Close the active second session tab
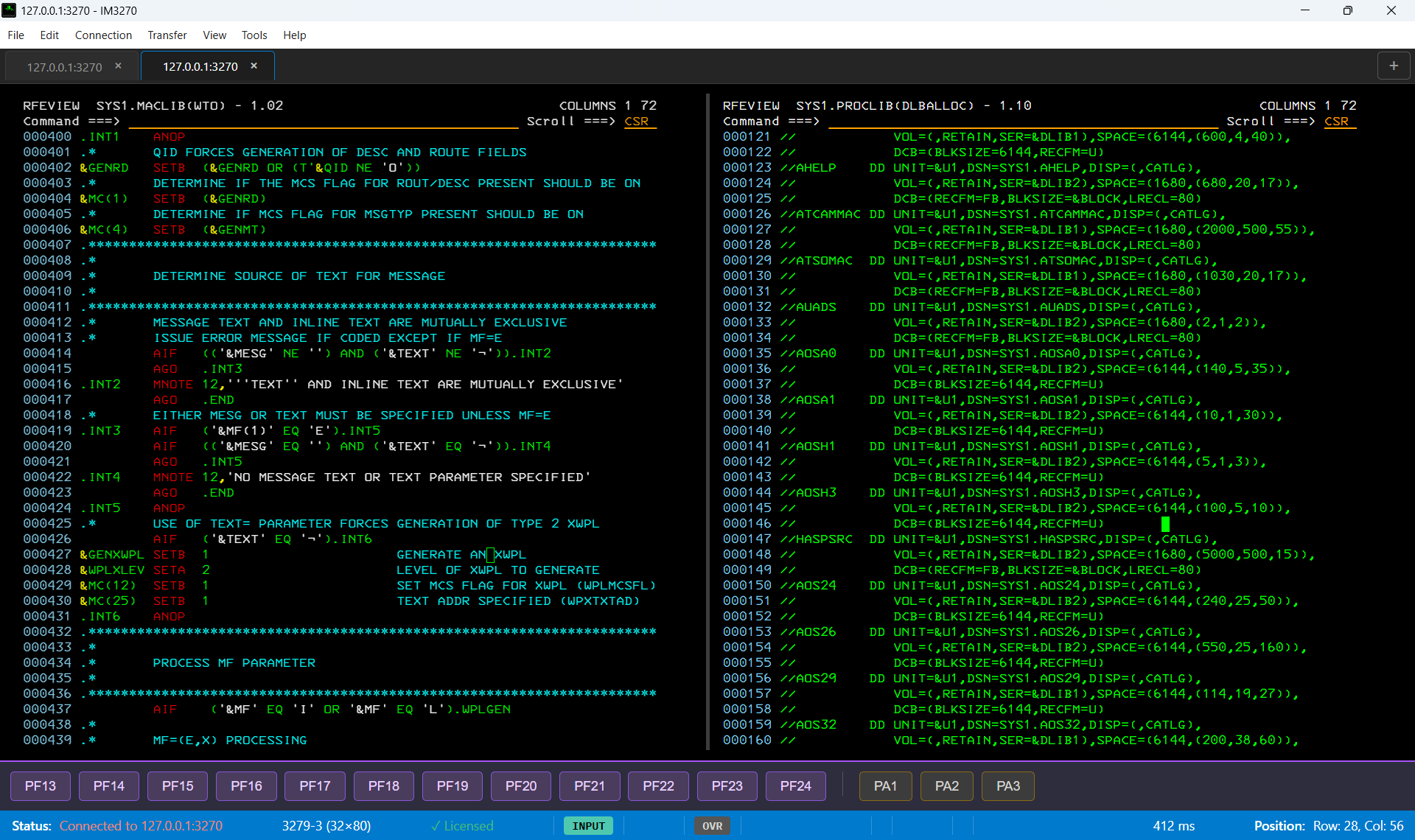 coord(254,66)
